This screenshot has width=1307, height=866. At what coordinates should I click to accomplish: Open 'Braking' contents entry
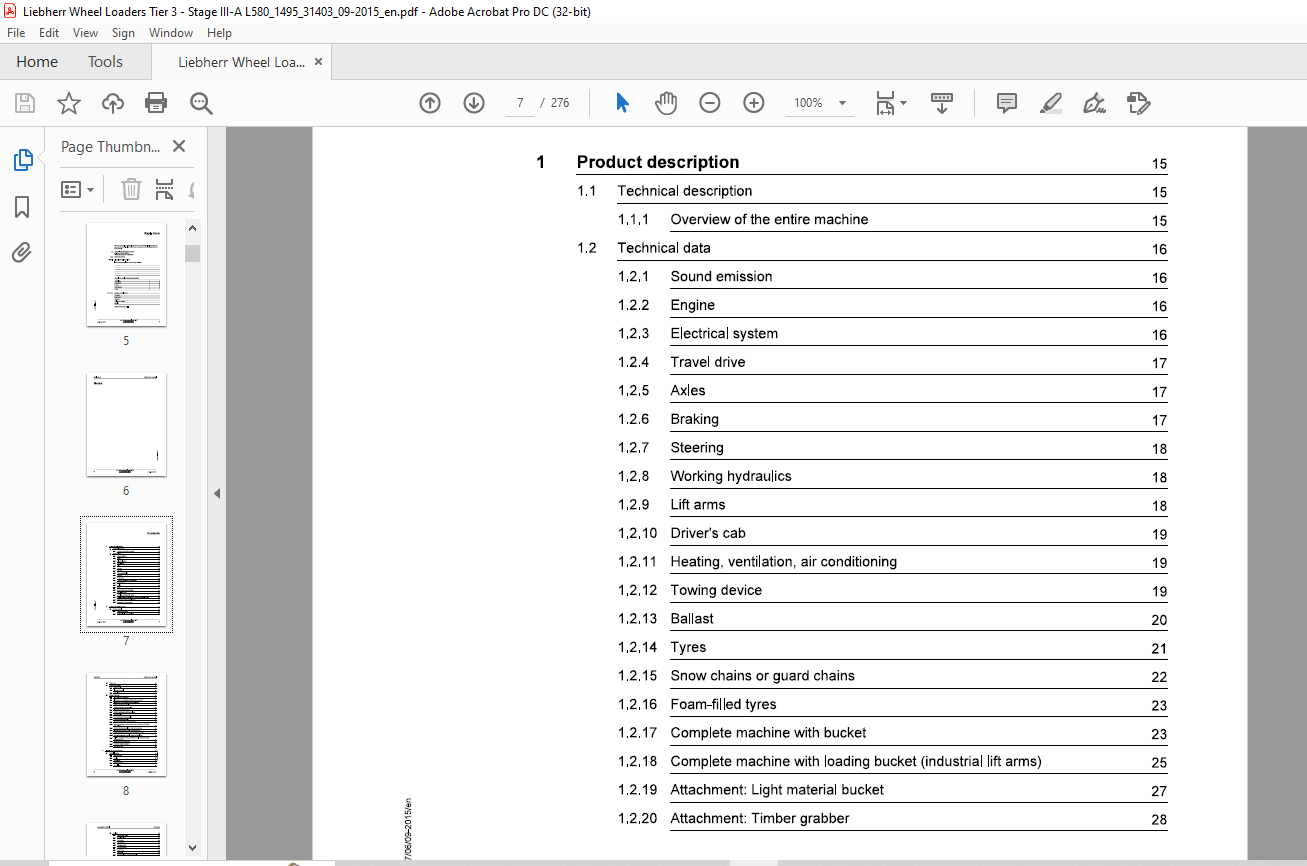click(694, 419)
